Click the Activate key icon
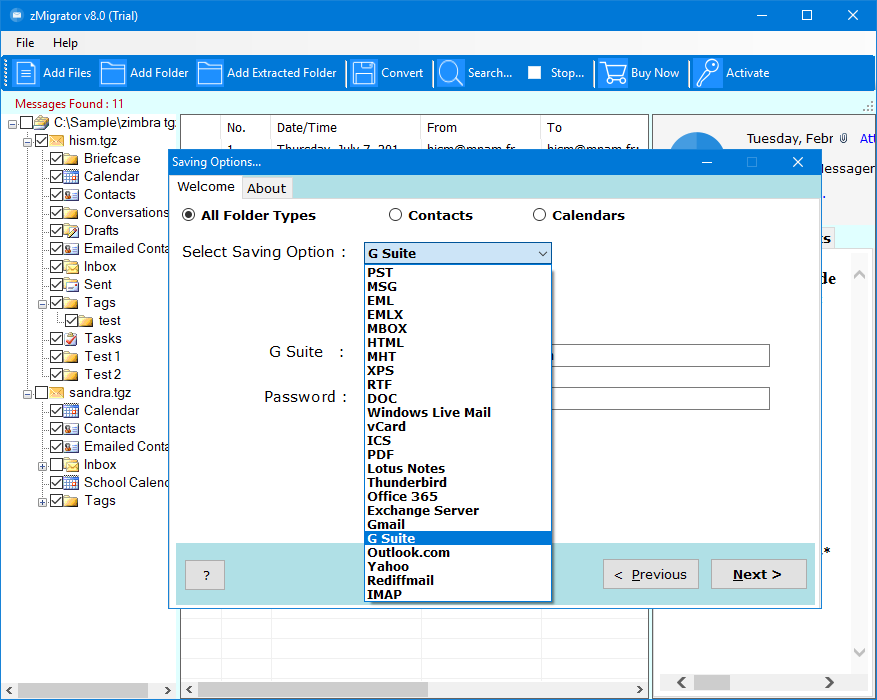 708,73
